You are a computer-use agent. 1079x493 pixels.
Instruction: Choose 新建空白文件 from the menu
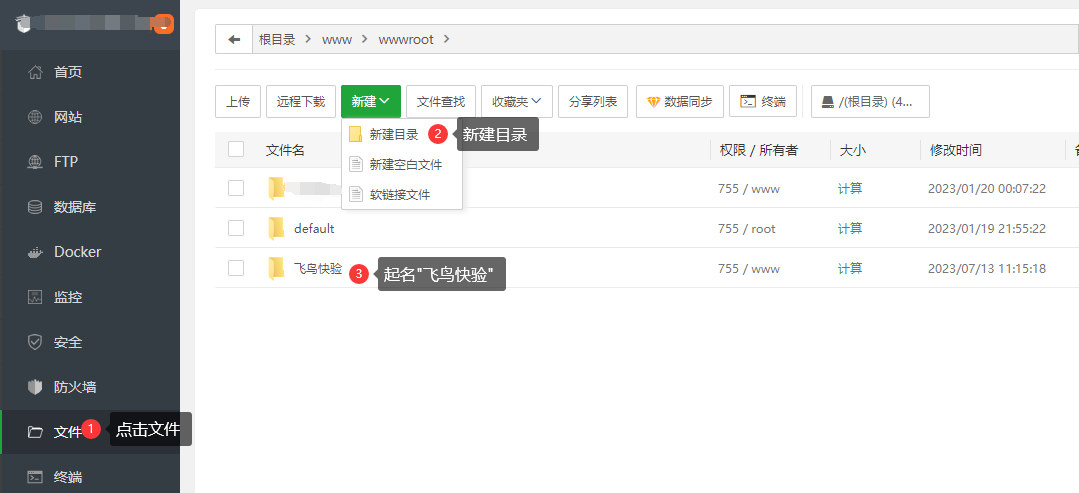[405, 164]
